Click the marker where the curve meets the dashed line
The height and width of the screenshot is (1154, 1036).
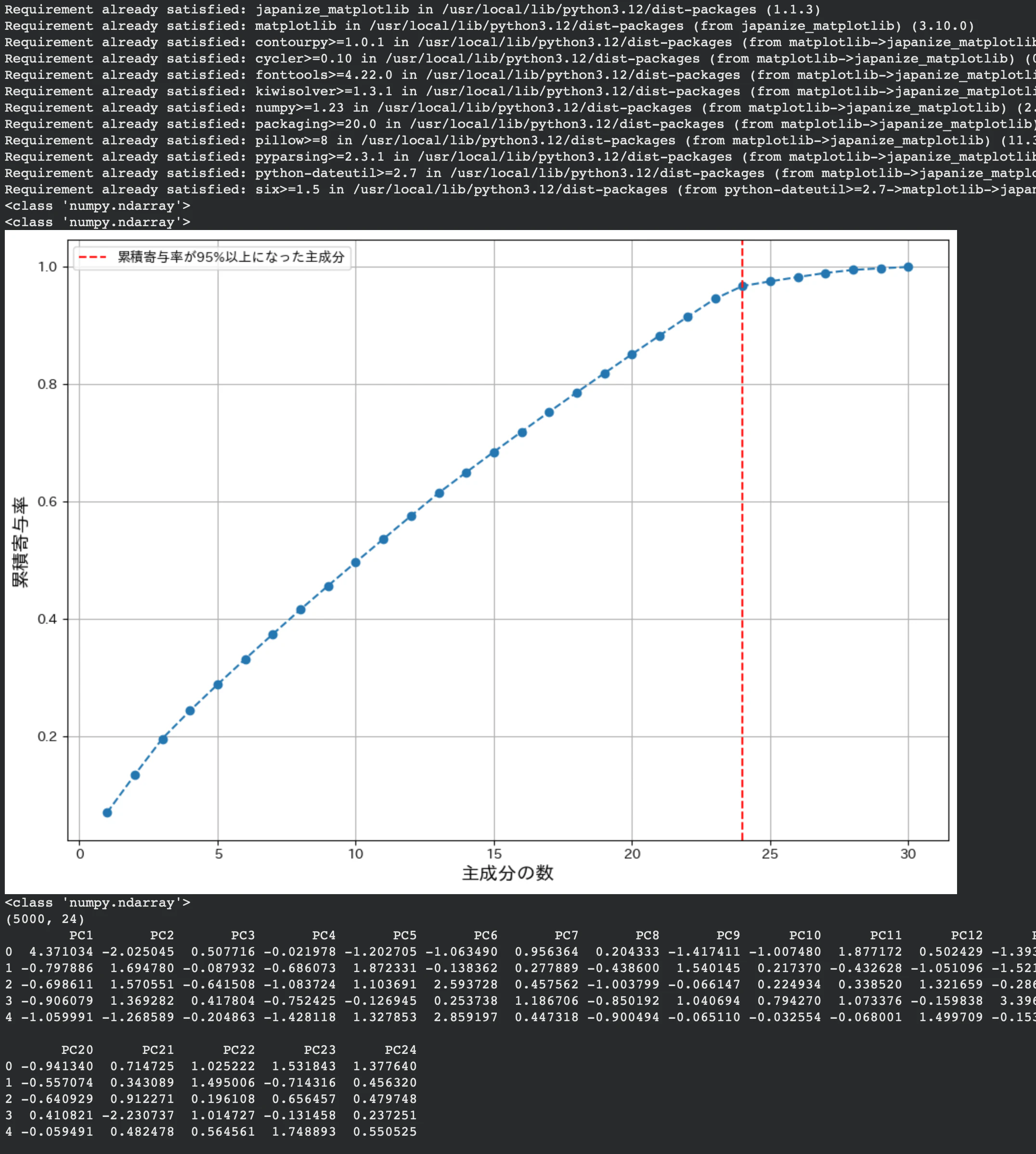point(742,286)
